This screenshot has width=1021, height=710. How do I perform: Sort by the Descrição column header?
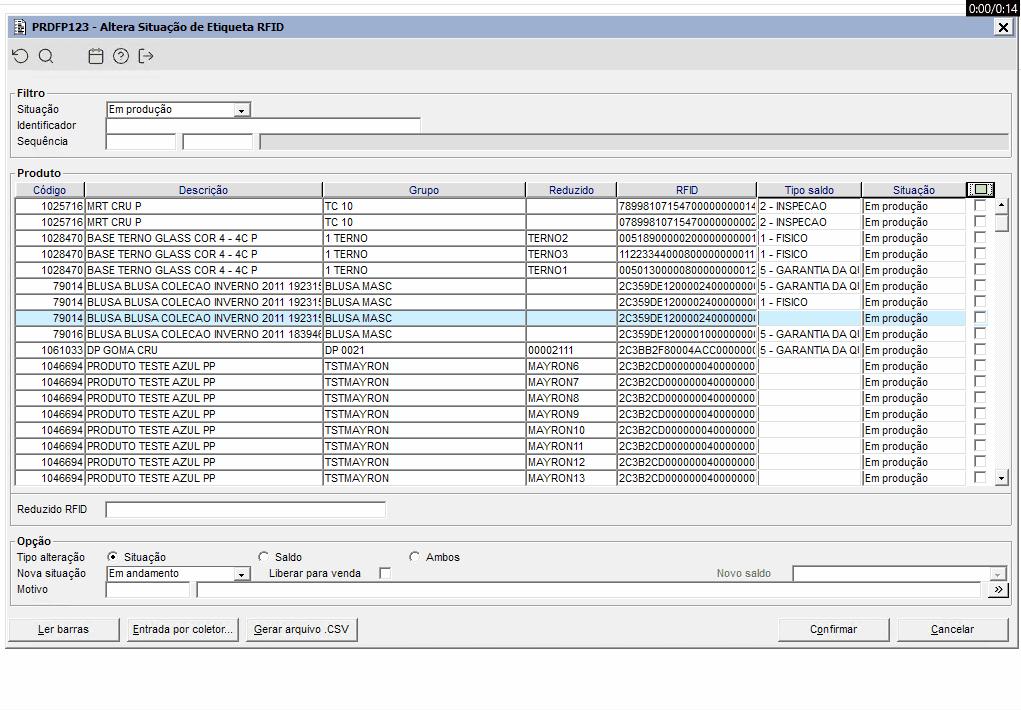click(x=203, y=190)
